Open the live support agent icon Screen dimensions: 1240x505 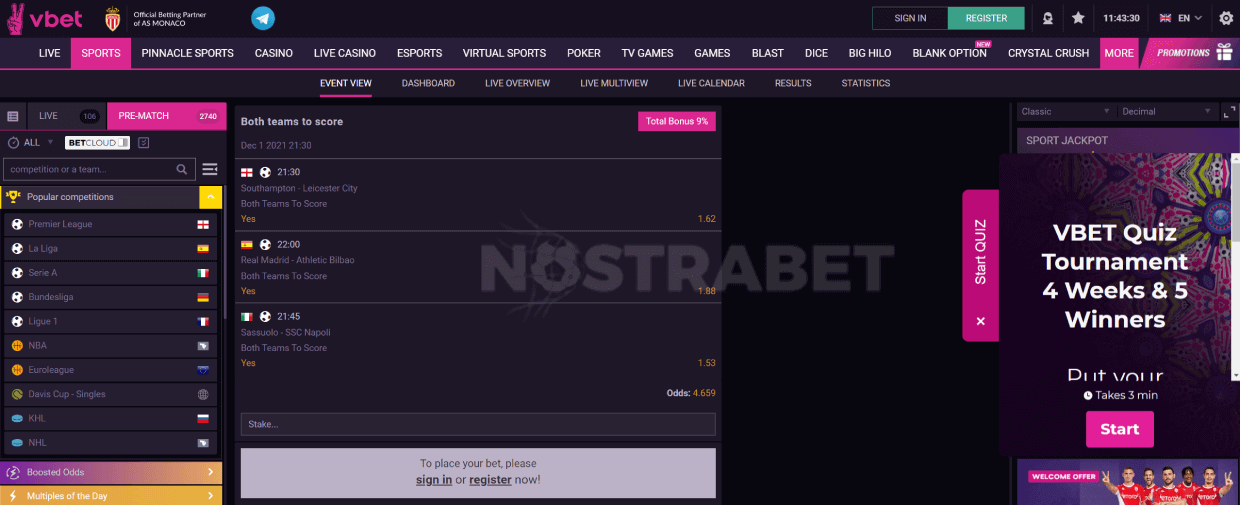click(1047, 18)
